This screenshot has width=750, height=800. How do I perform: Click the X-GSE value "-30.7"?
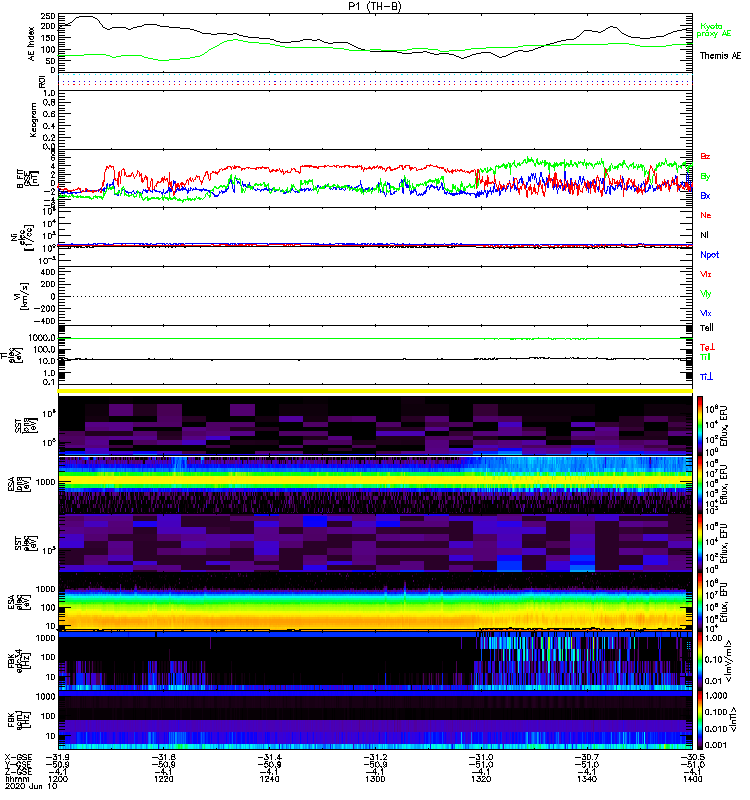587,757
